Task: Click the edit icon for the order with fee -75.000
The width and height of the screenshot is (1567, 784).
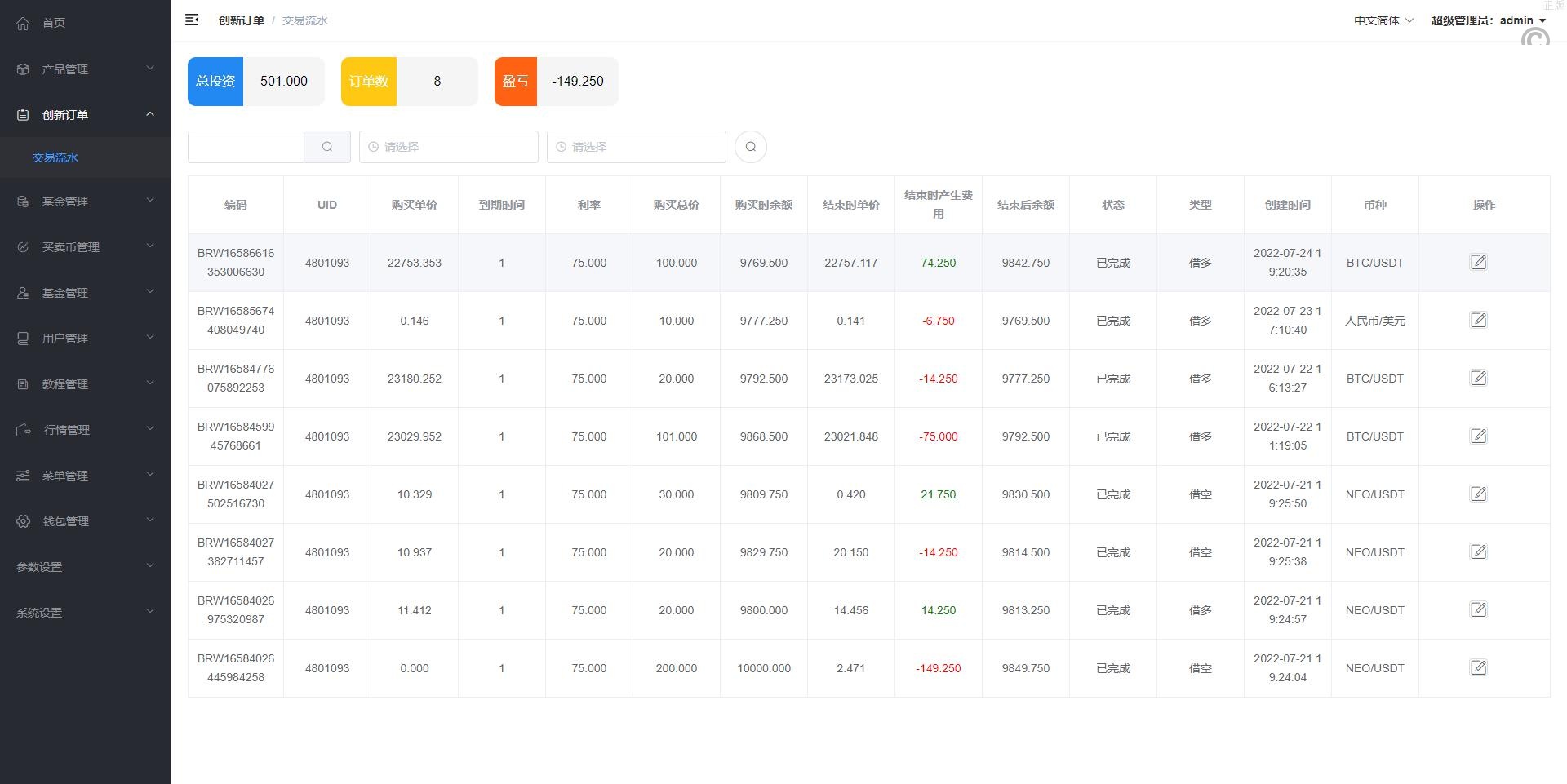Action: [x=1478, y=436]
